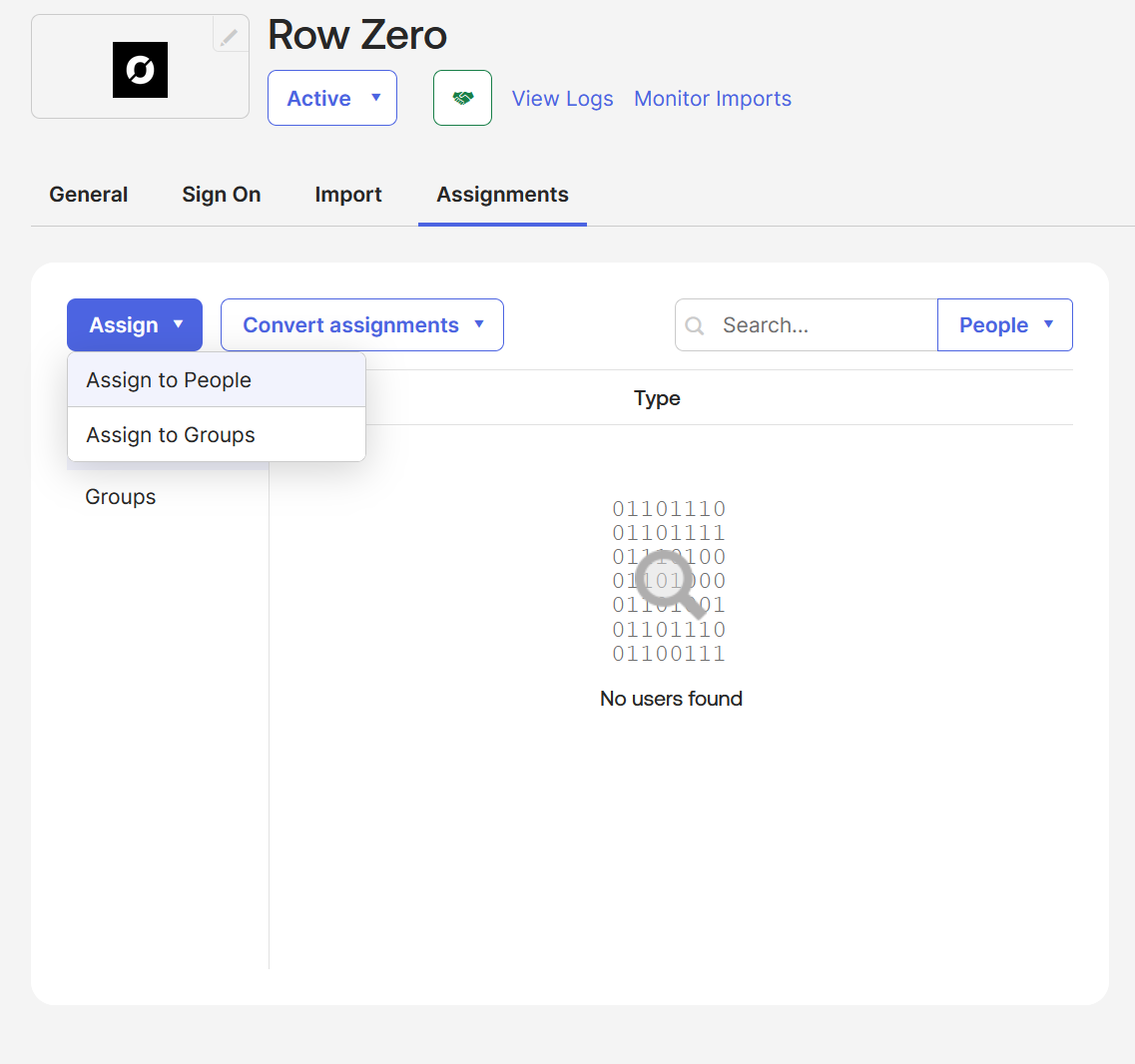Click the pencil icon to edit logo
The height and width of the screenshot is (1064, 1135).
click(230, 37)
